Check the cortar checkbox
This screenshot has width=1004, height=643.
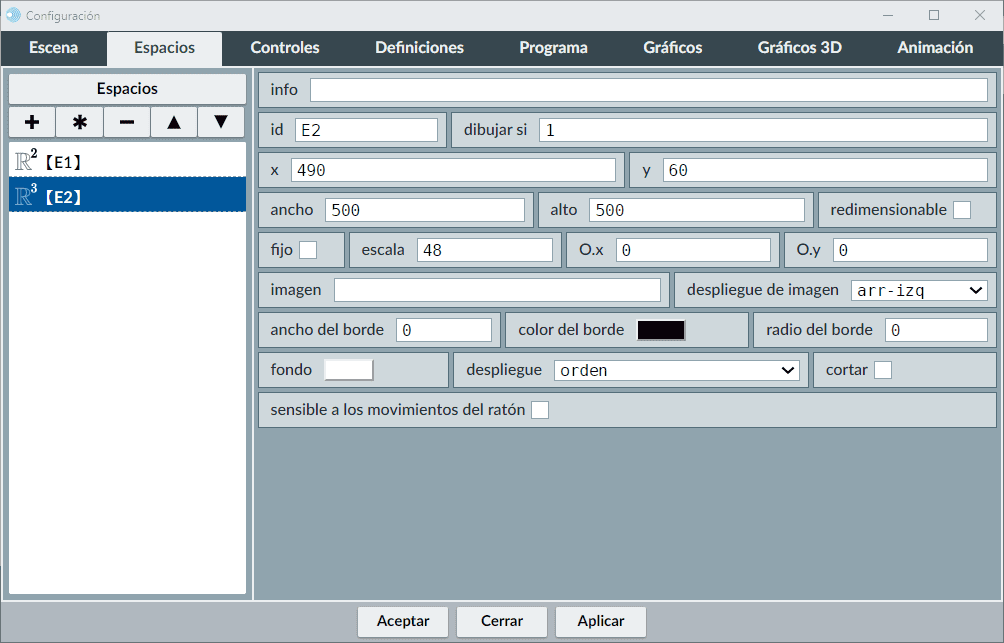click(883, 370)
